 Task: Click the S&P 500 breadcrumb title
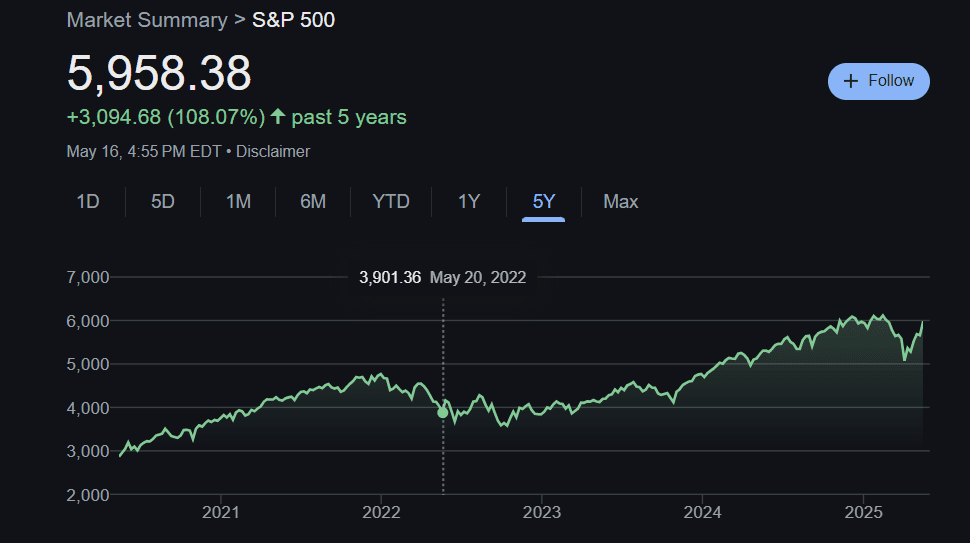(x=293, y=20)
